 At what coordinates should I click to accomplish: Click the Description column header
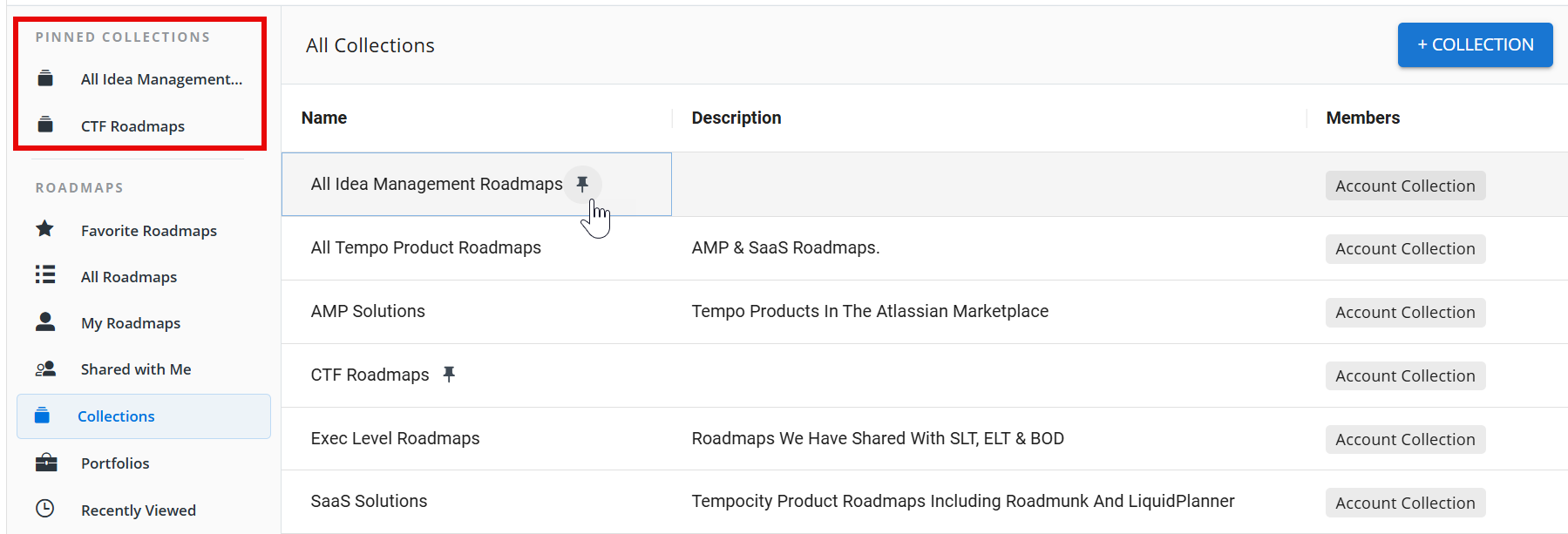tap(736, 118)
